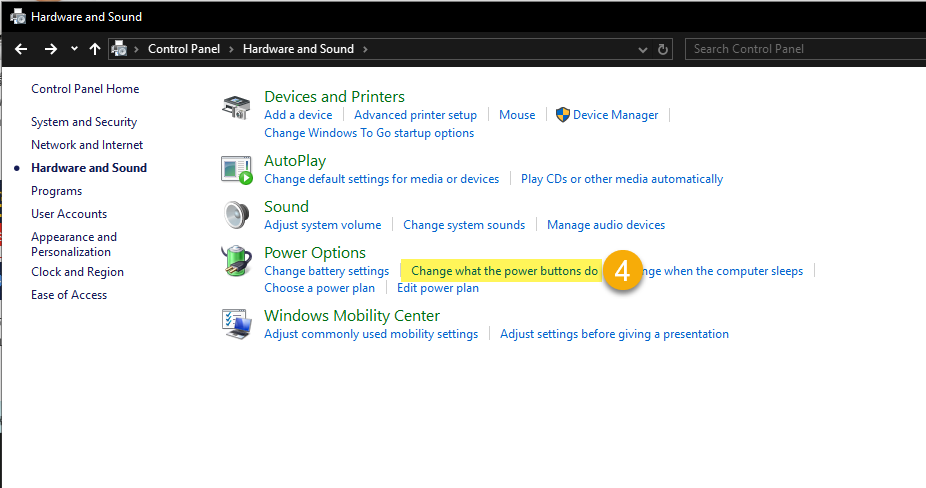Open Sound heading
This screenshot has width=926, height=488.
tap(286, 207)
